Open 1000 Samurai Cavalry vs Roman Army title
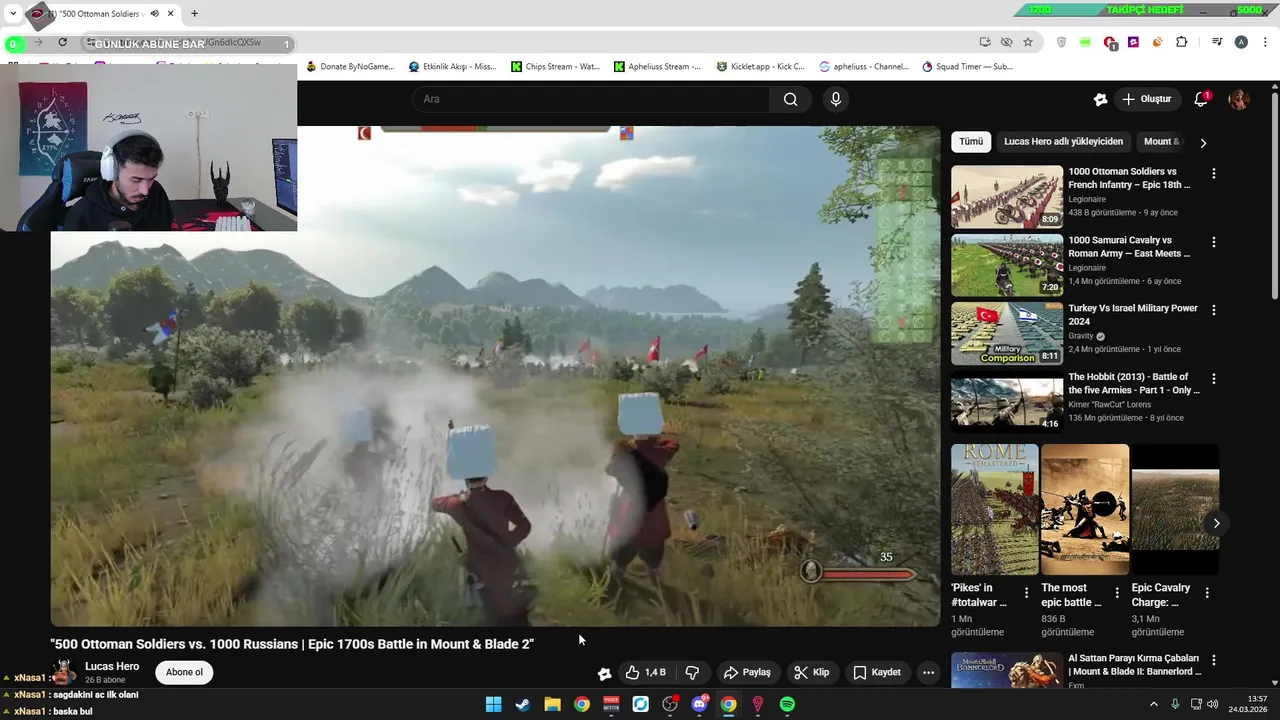The image size is (1280, 720). (1129, 247)
